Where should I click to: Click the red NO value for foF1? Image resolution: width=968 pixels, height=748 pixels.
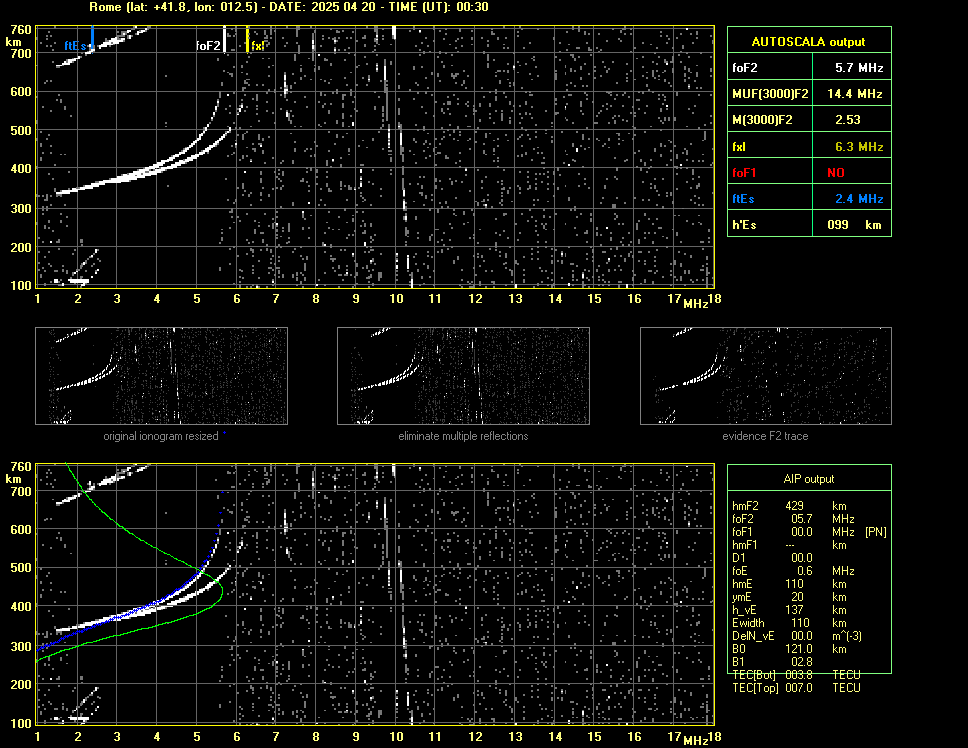pos(836,173)
